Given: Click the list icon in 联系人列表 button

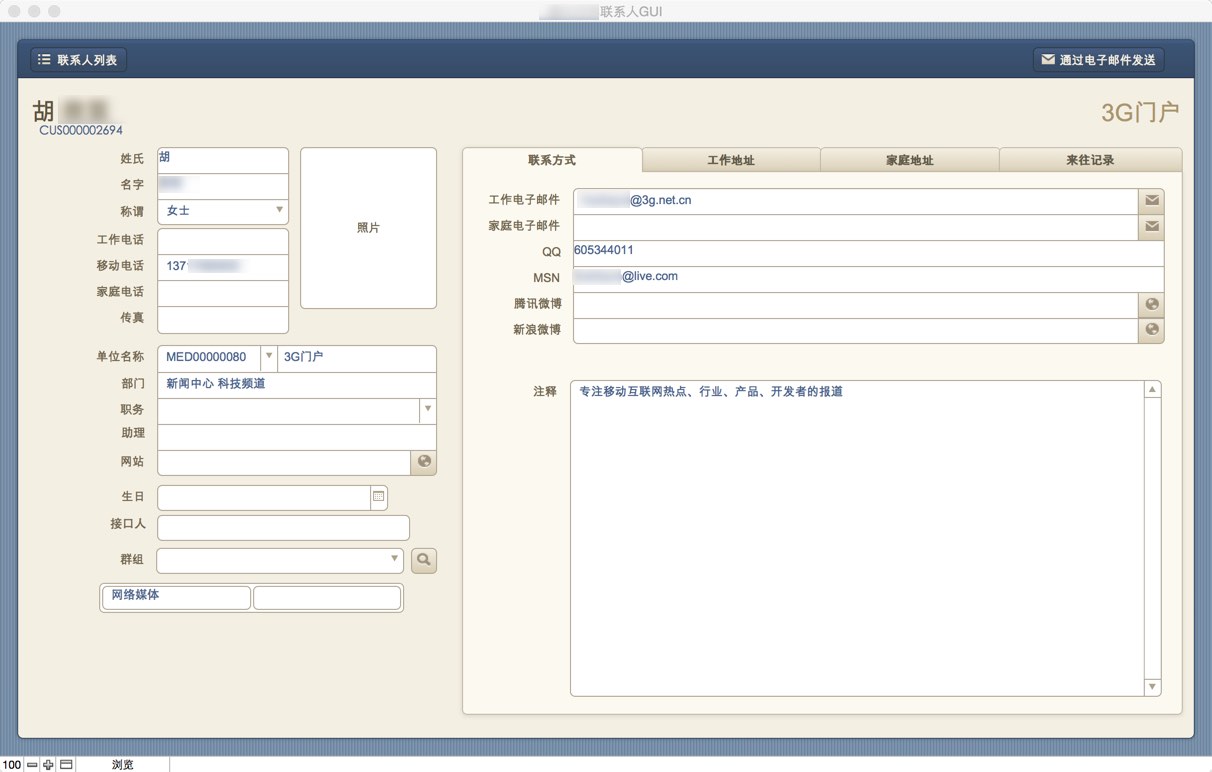Looking at the screenshot, I should [44, 60].
